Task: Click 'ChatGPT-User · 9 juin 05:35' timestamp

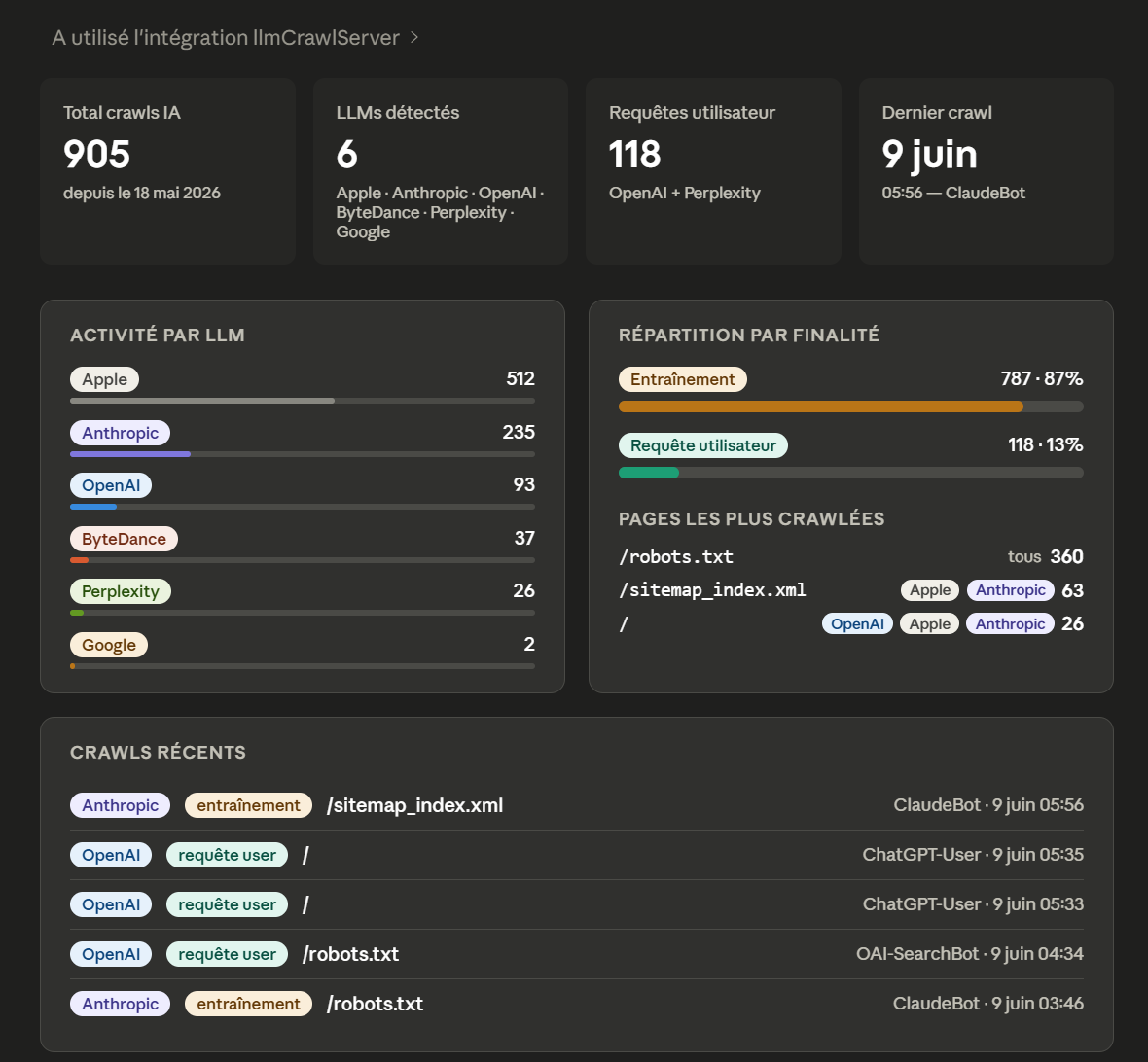Action: 973,854
